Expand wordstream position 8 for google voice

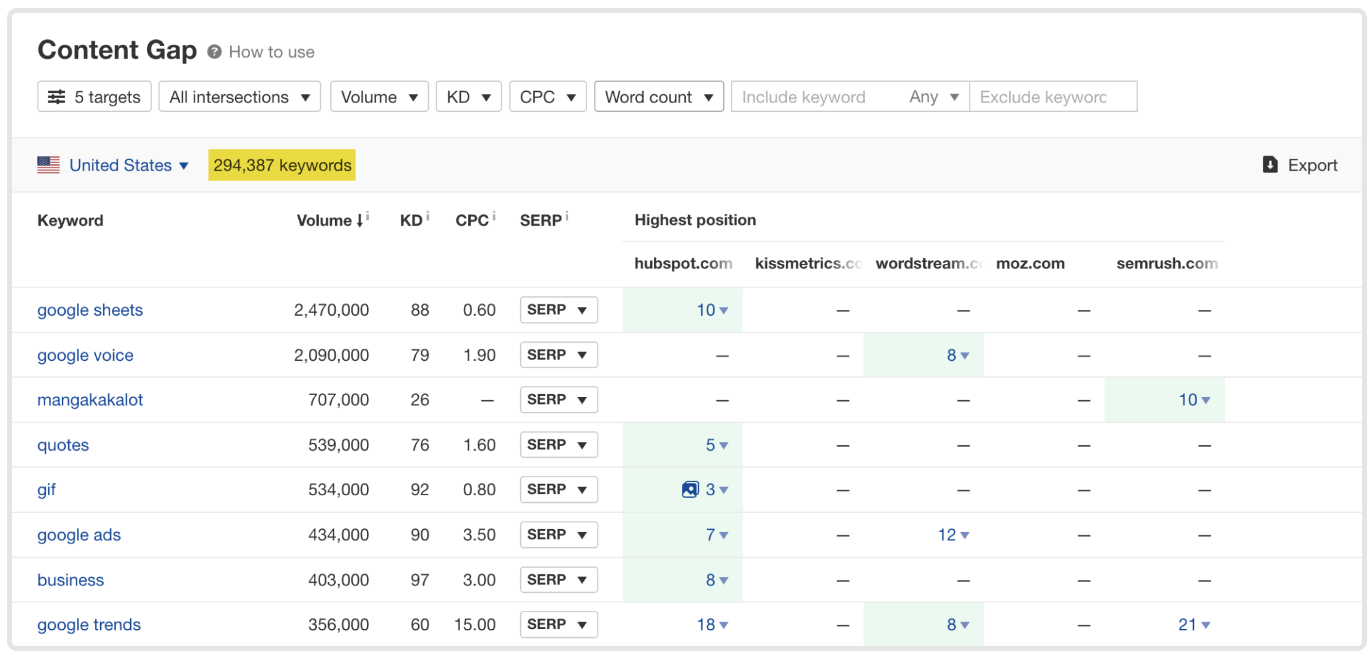959,355
